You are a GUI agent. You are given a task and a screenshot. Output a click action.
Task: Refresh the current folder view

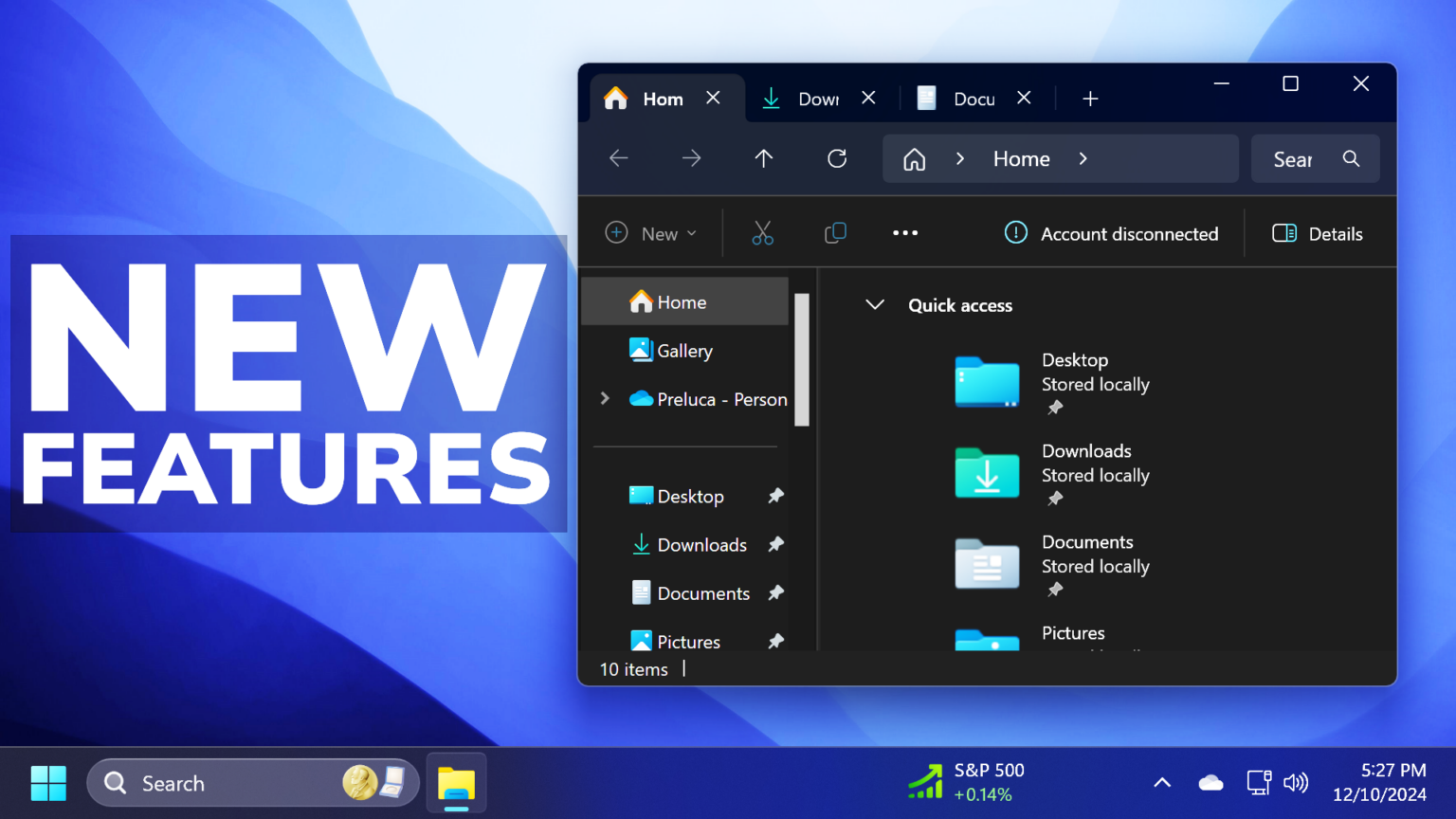836,158
